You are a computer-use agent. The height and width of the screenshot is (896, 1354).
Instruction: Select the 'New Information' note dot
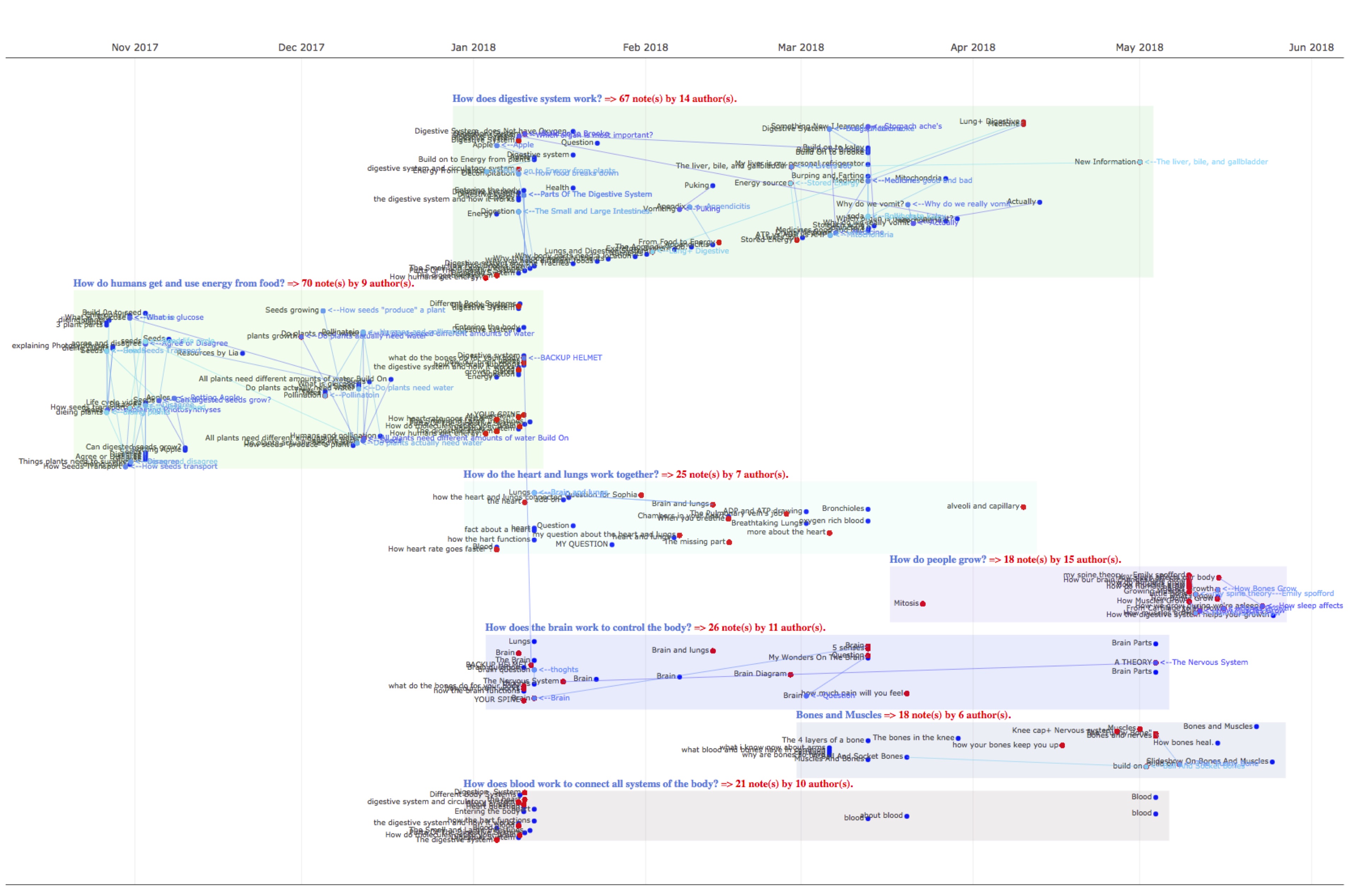click(1140, 162)
